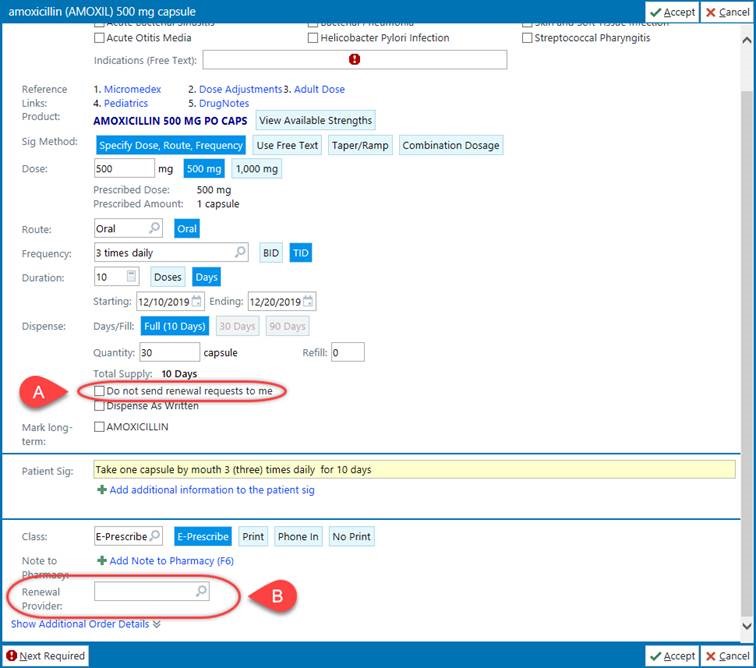Click the Dose input field
This screenshot has height=668, width=756.
124,168
